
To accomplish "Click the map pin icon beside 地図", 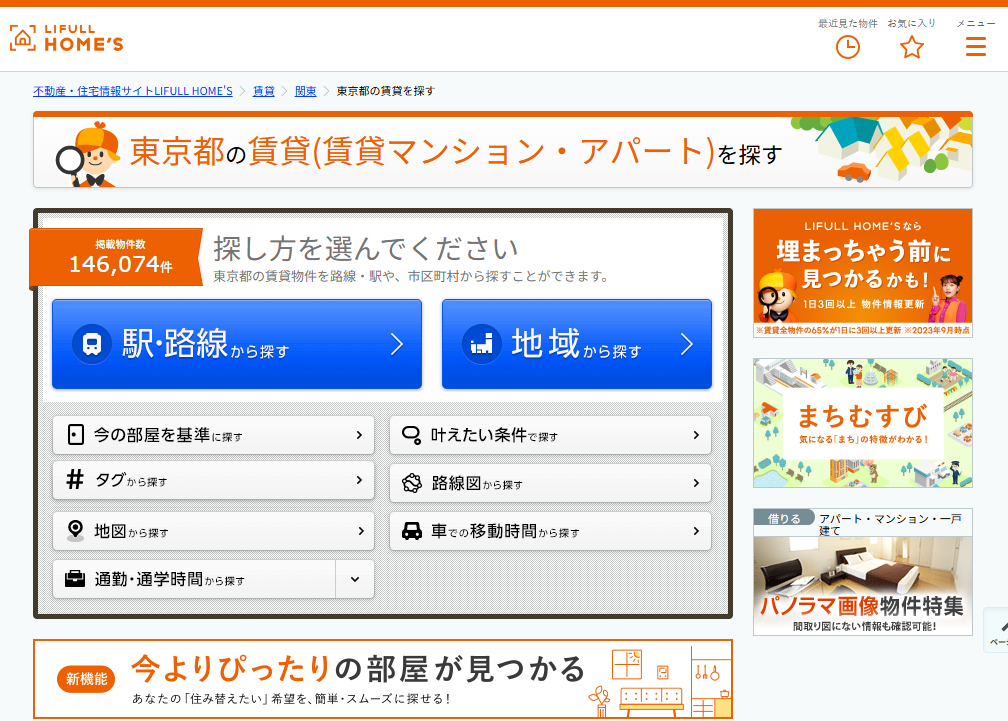I will point(76,531).
